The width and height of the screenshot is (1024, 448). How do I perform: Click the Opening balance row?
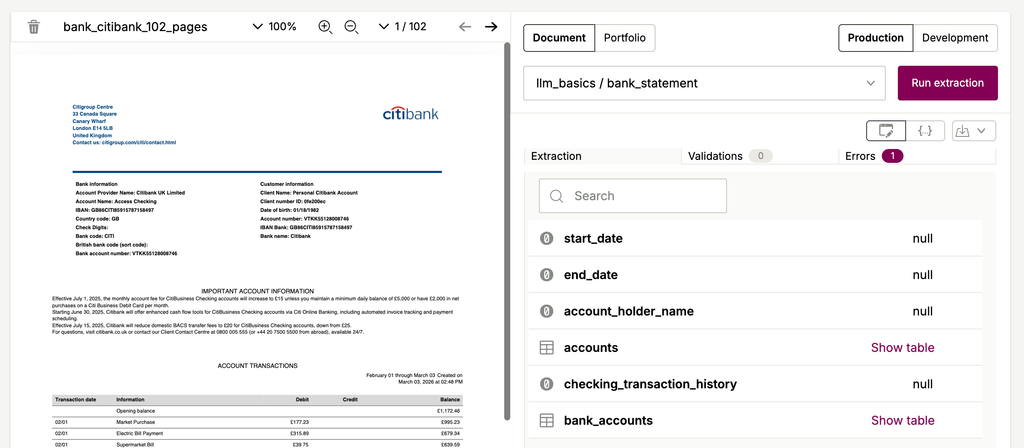(257, 411)
